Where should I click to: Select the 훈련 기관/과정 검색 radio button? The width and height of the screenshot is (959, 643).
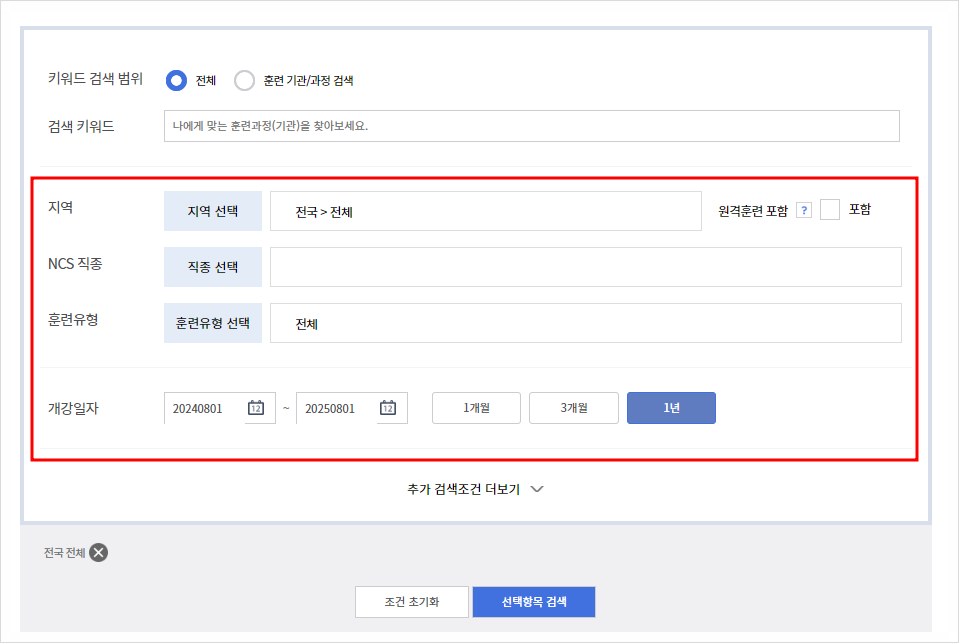tap(244, 80)
